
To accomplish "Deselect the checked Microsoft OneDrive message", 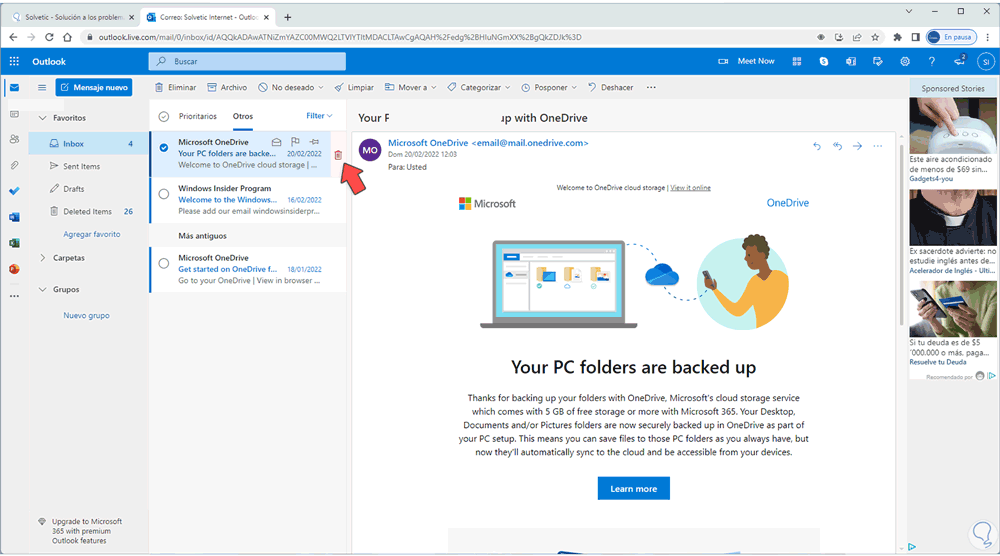I will (x=164, y=147).
